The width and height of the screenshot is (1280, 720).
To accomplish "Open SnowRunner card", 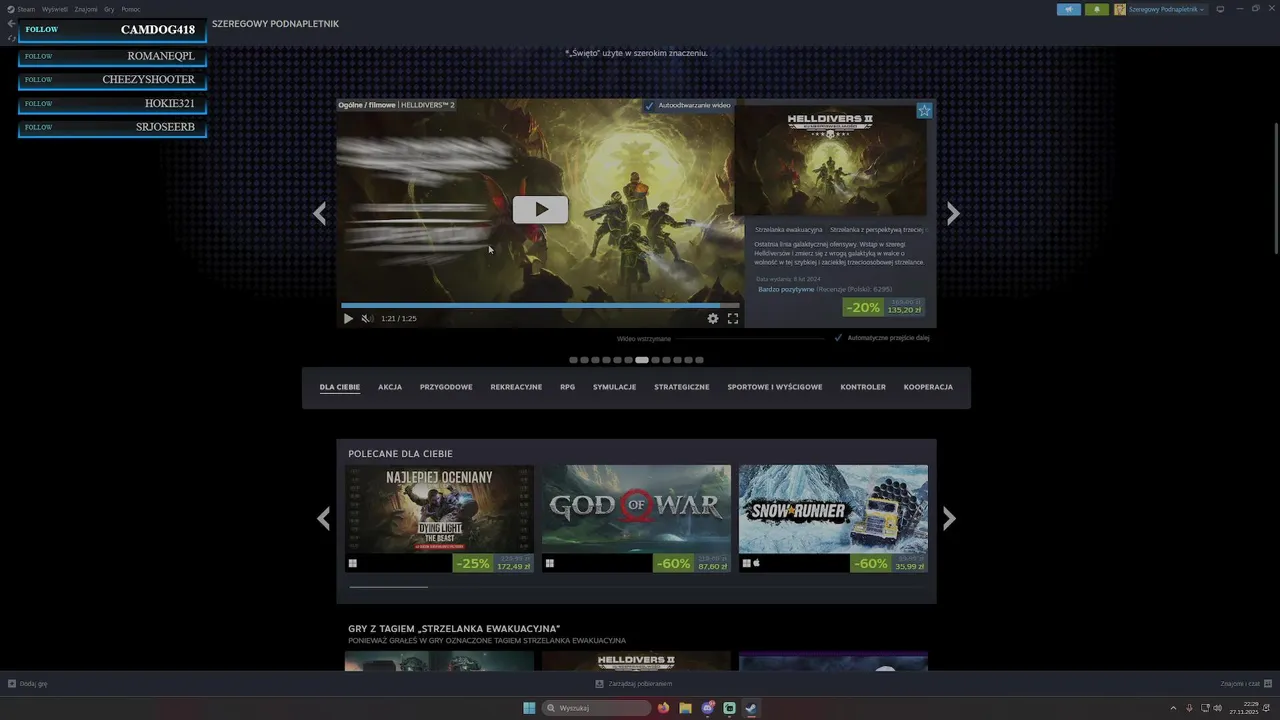I will [833, 519].
